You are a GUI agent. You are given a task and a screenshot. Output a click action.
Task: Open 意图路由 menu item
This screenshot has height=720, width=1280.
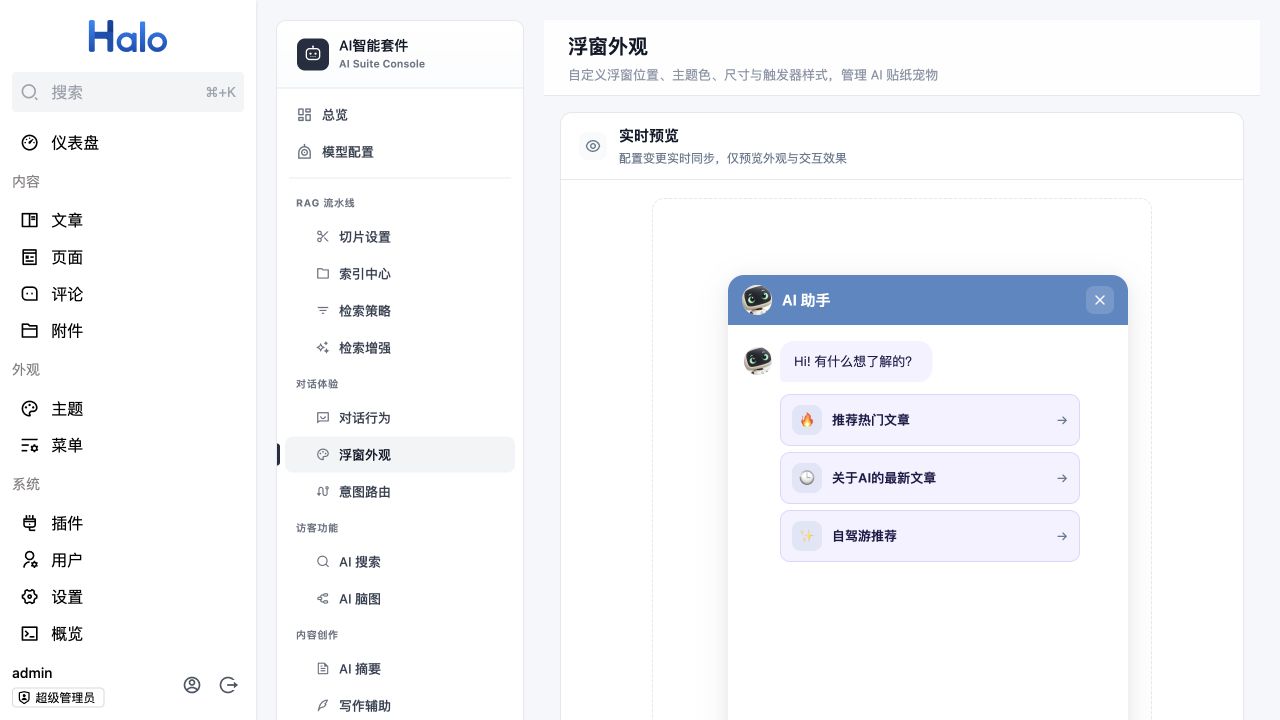click(400, 492)
